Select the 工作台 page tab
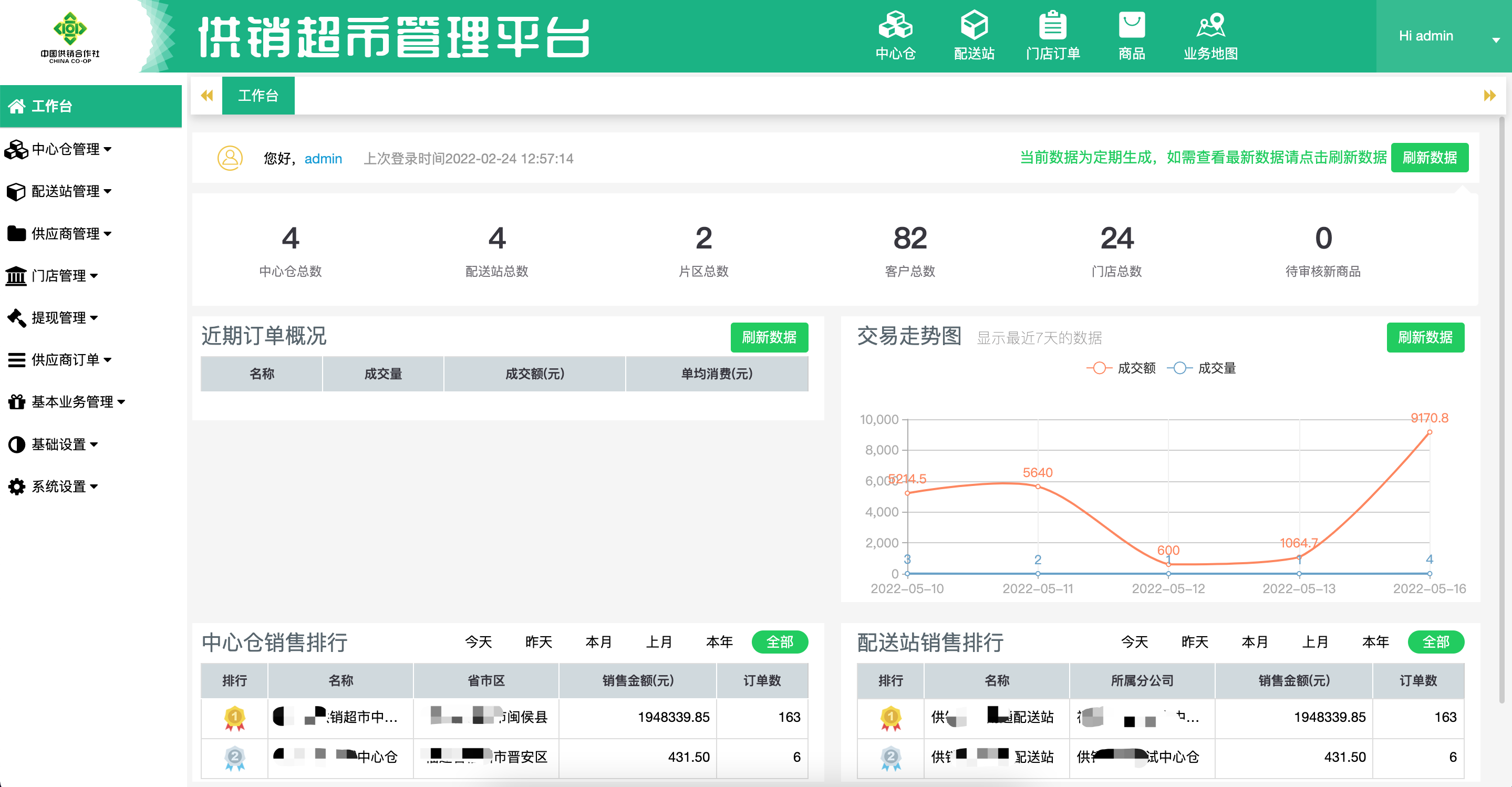 pos(257,96)
